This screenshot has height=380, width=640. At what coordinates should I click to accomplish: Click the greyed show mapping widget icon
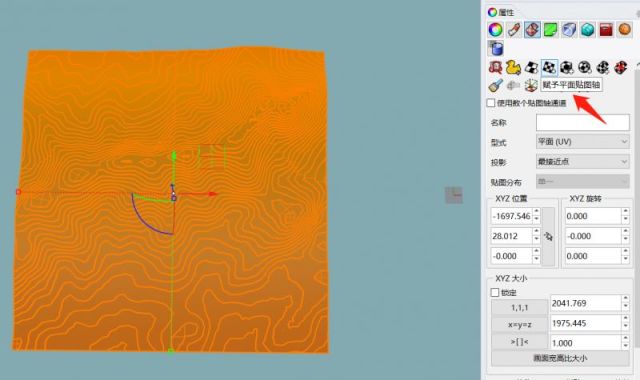click(x=513, y=85)
